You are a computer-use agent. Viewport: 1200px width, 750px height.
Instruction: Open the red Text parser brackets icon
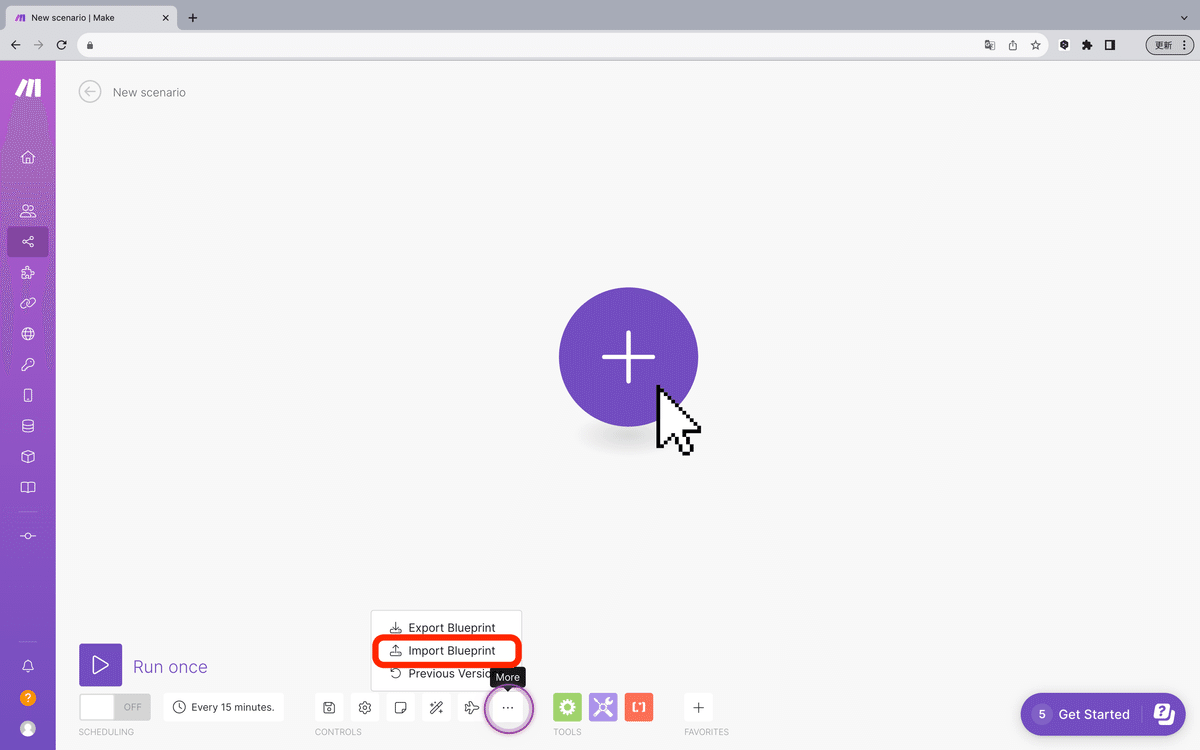tap(639, 707)
